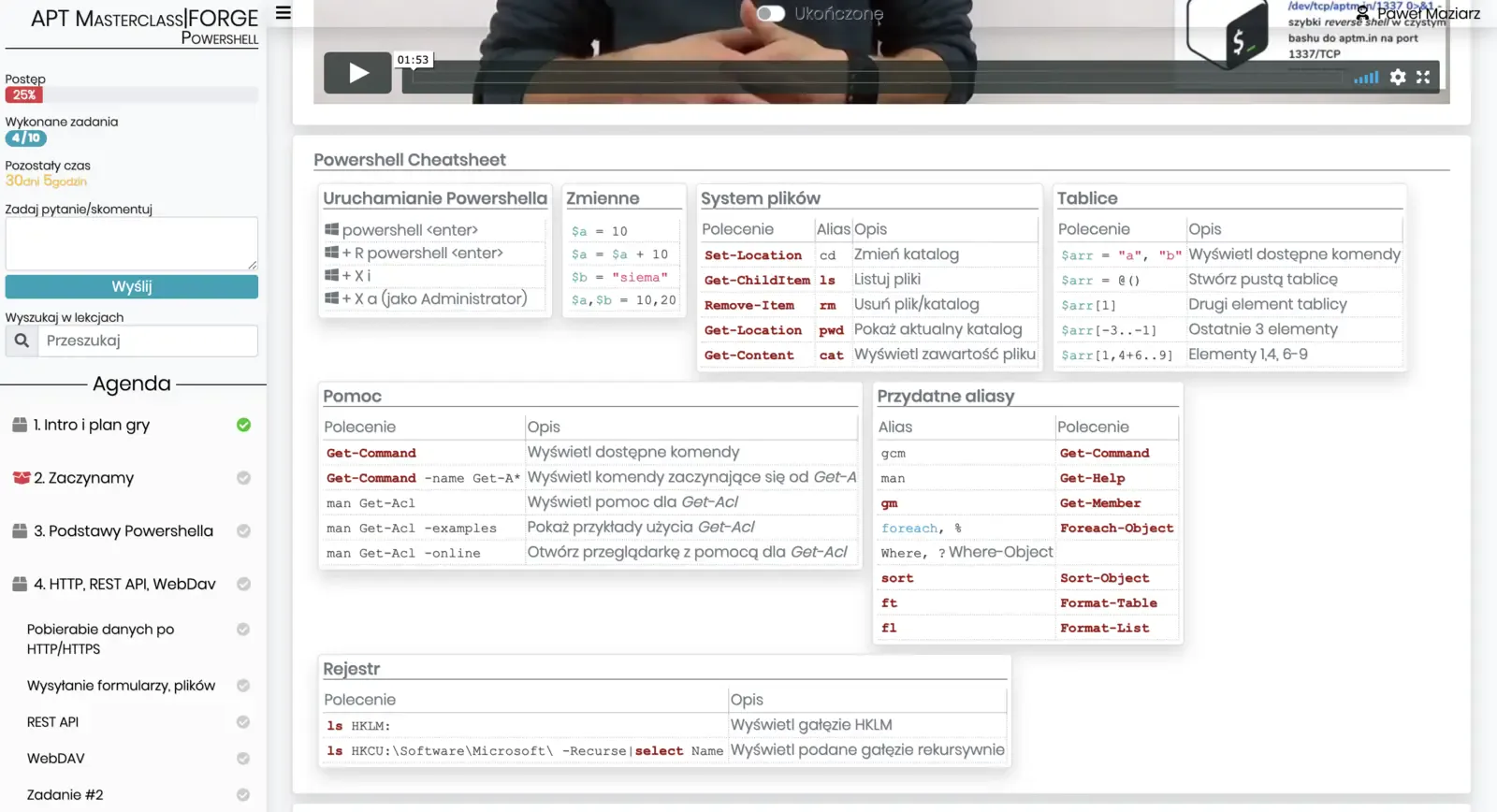Toggle completion check for 2. Zaczynamy

click(243, 478)
